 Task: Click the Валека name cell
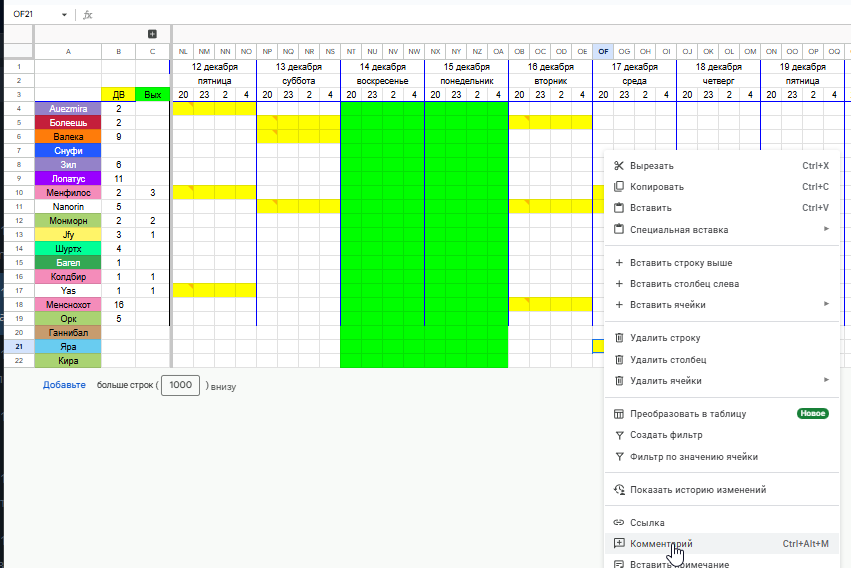[68, 137]
